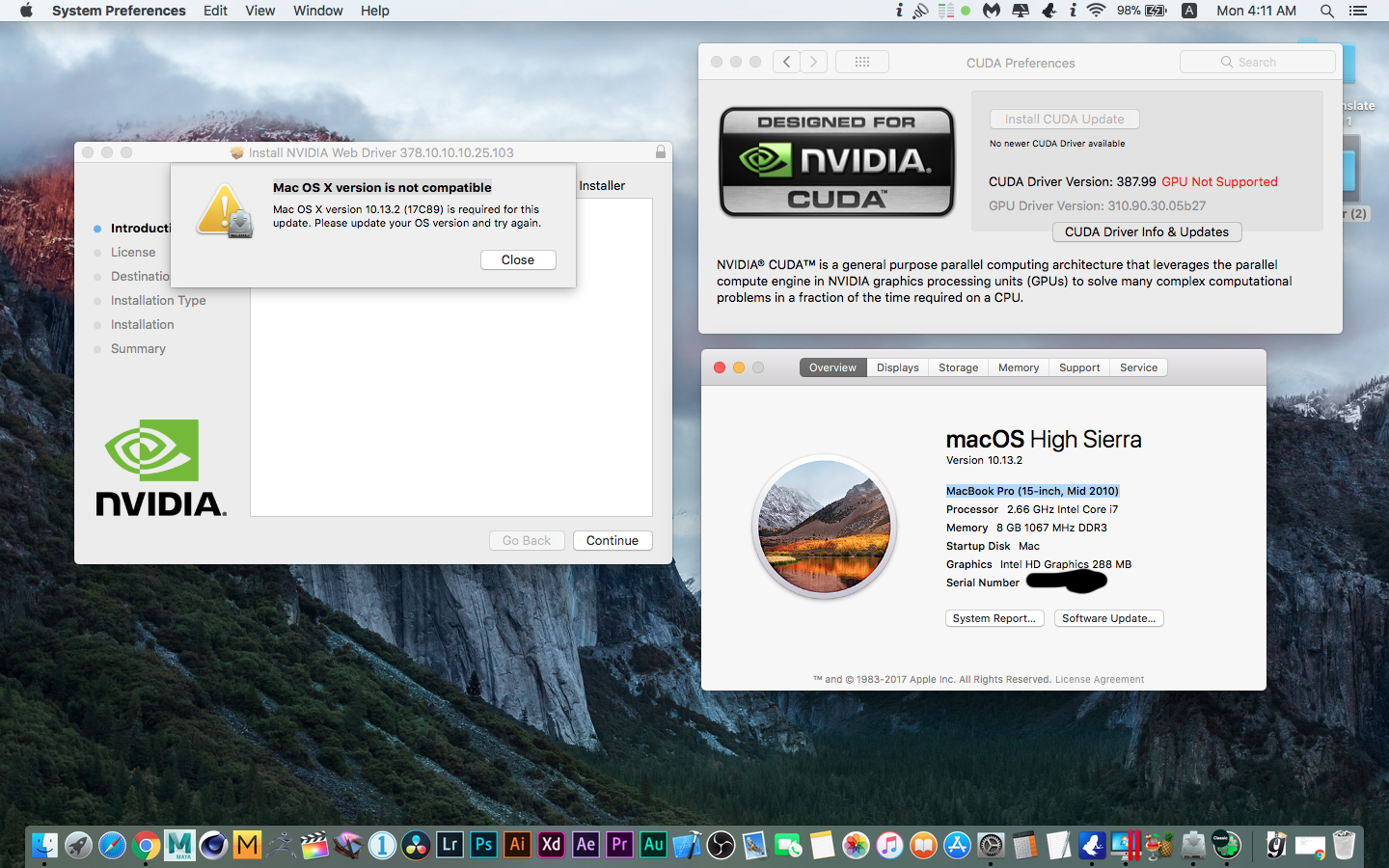Open Finder from the dock
The image size is (1389, 868).
pos(44,846)
